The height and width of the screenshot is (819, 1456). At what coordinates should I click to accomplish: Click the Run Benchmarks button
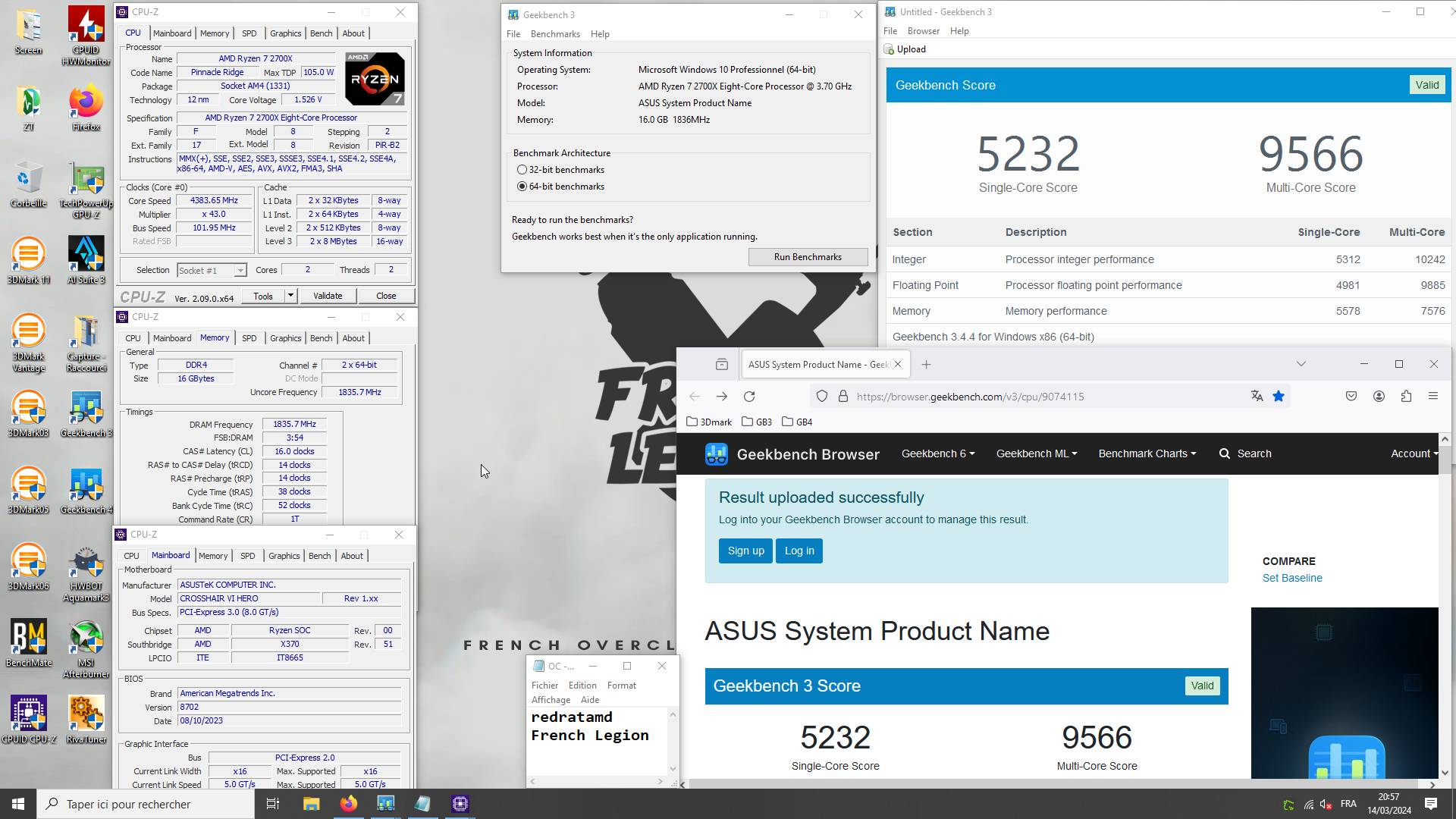(x=808, y=257)
